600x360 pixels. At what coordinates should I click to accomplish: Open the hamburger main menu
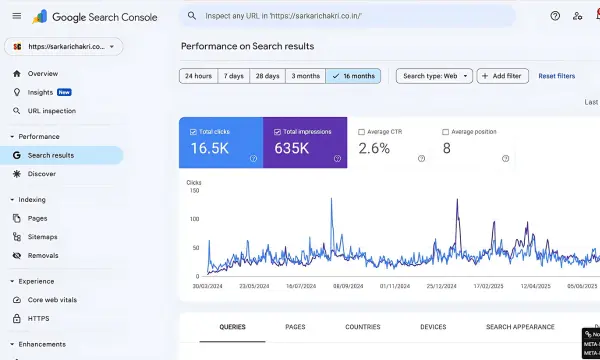17,16
